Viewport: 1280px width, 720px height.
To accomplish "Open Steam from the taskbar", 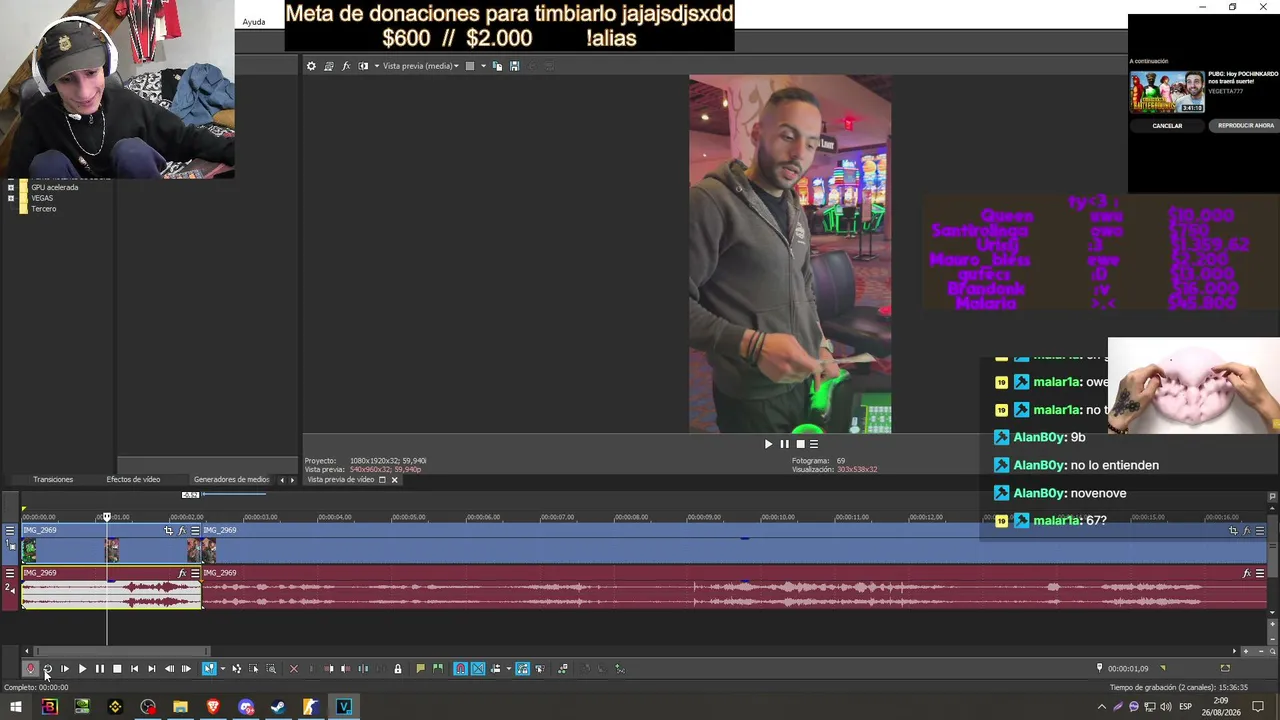I will (278, 707).
